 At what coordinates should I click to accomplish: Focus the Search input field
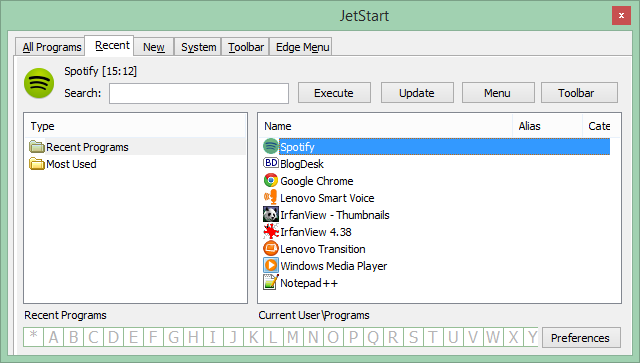tap(199, 94)
